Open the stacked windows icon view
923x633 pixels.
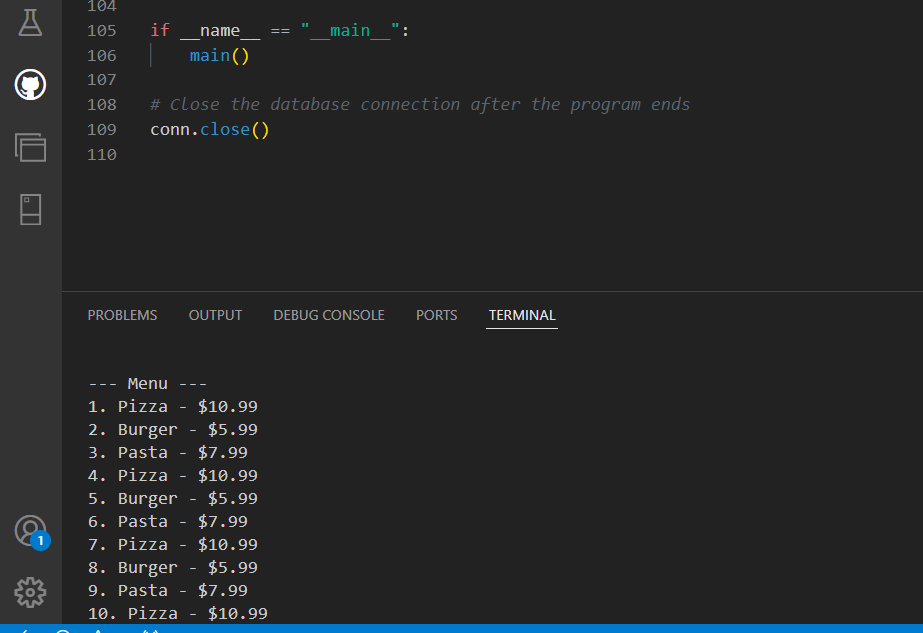(x=30, y=147)
